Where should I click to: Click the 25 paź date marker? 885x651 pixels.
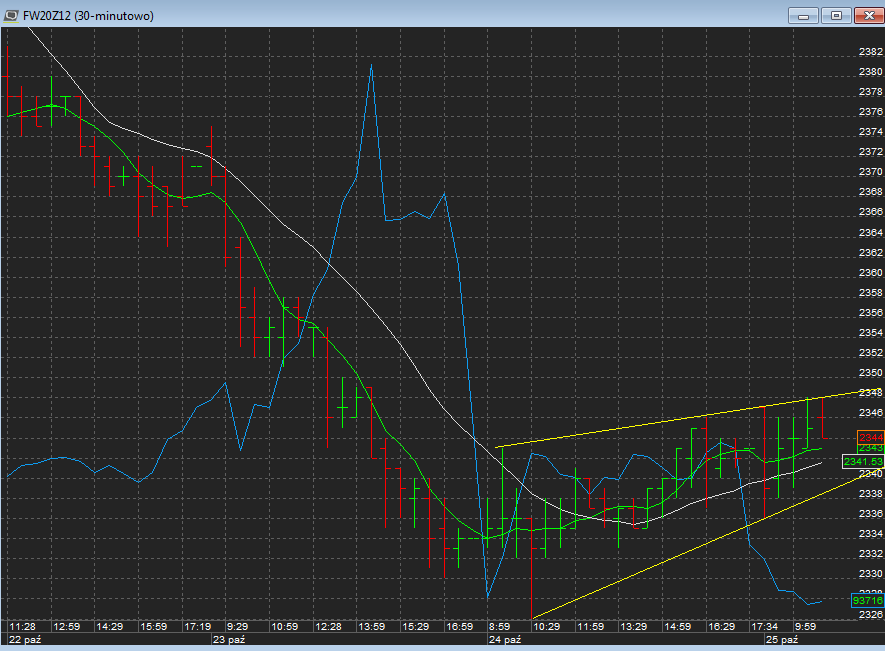tap(781, 639)
